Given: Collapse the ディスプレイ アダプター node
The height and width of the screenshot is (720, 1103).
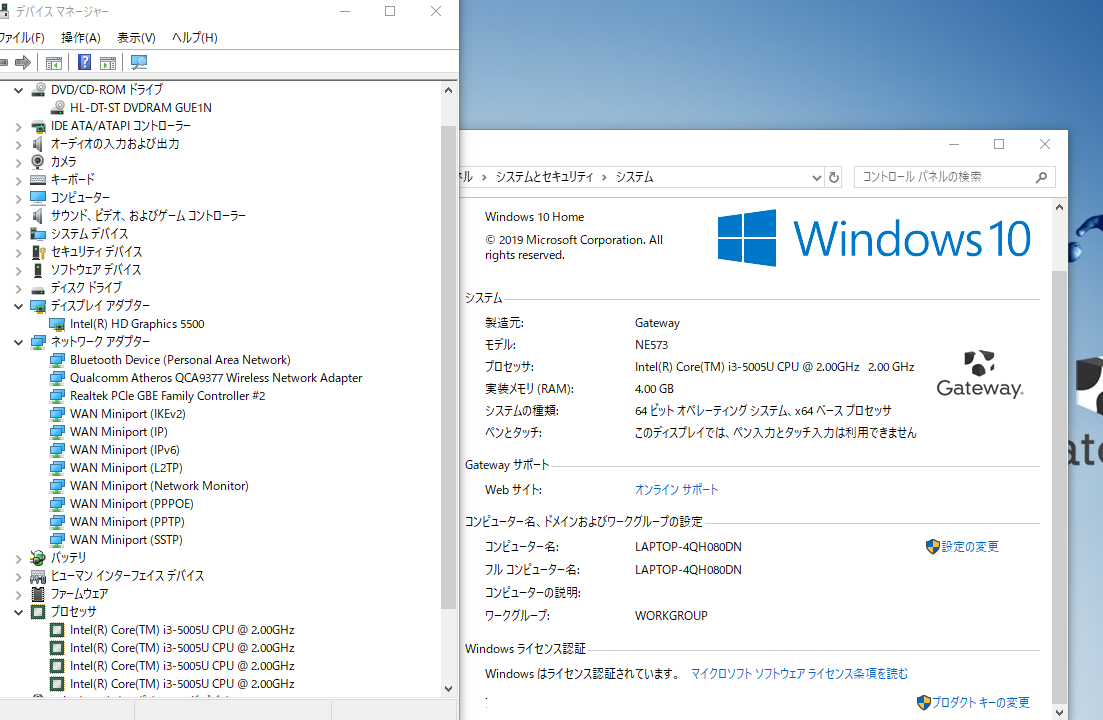Looking at the screenshot, I should click(19, 307).
